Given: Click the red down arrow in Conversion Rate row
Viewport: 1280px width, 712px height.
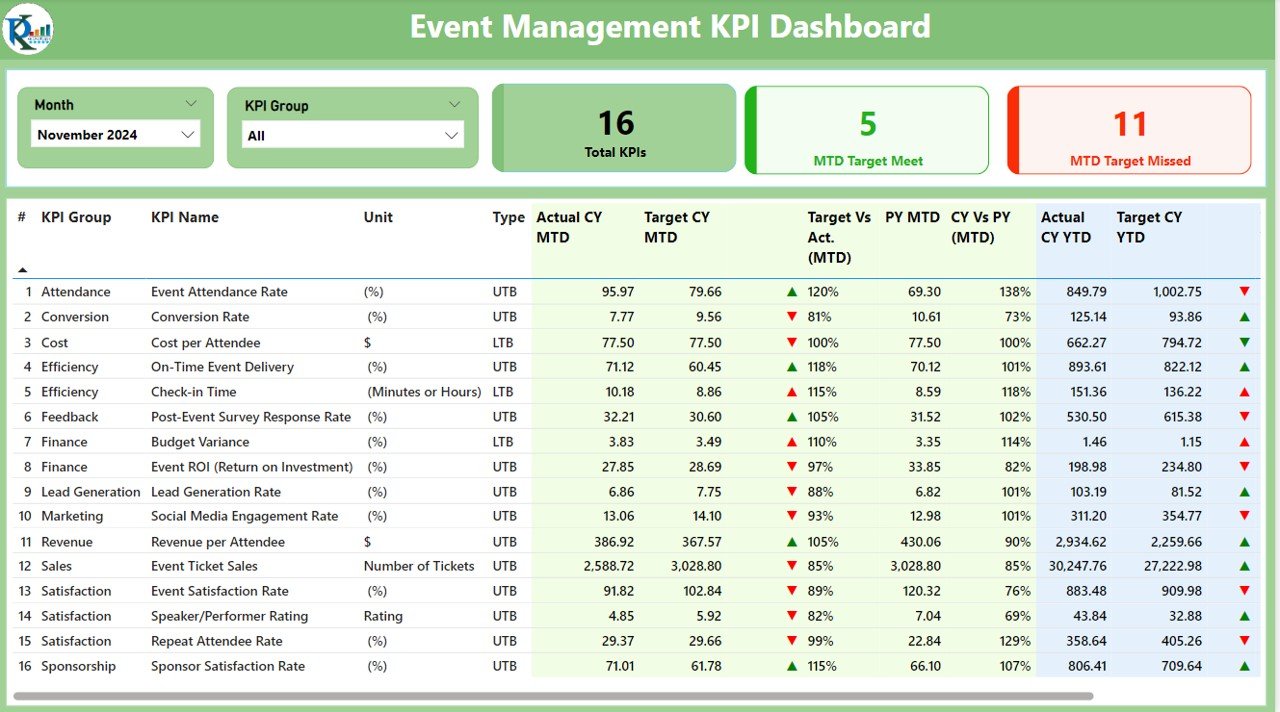Looking at the screenshot, I should [792, 317].
